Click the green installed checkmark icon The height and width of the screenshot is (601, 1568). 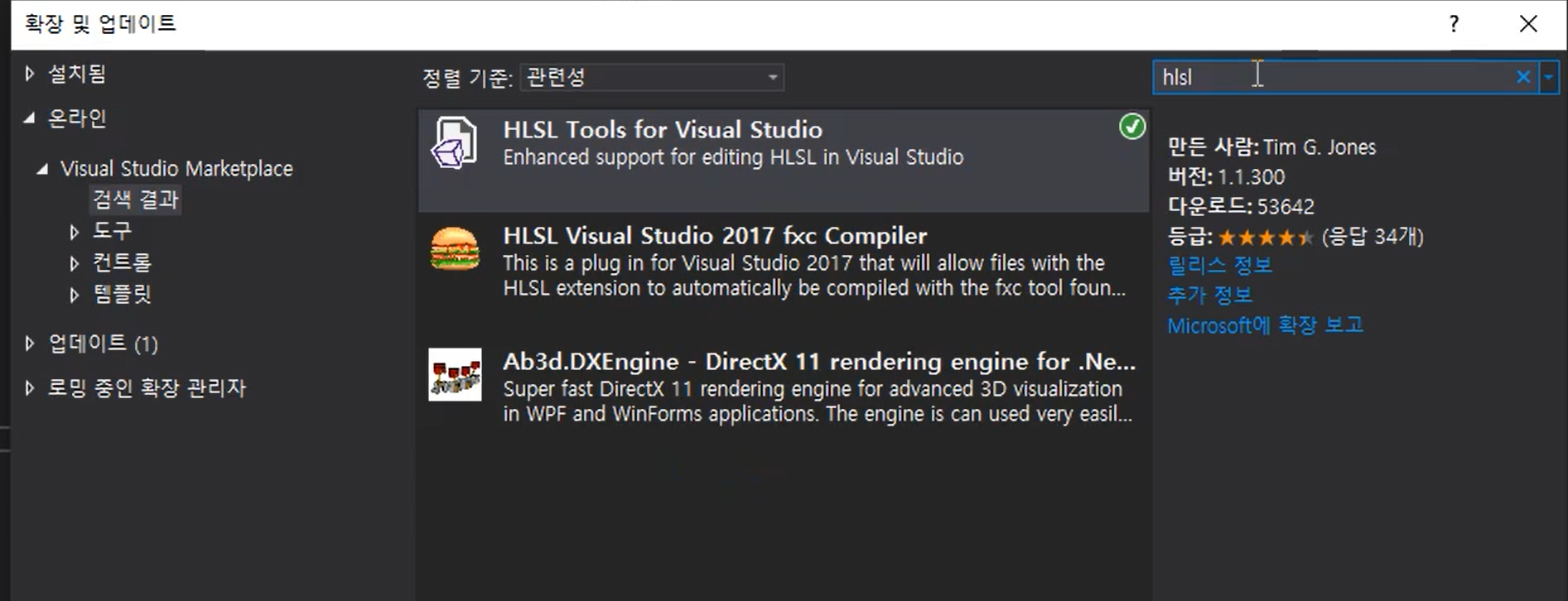[x=1131, y=127]
